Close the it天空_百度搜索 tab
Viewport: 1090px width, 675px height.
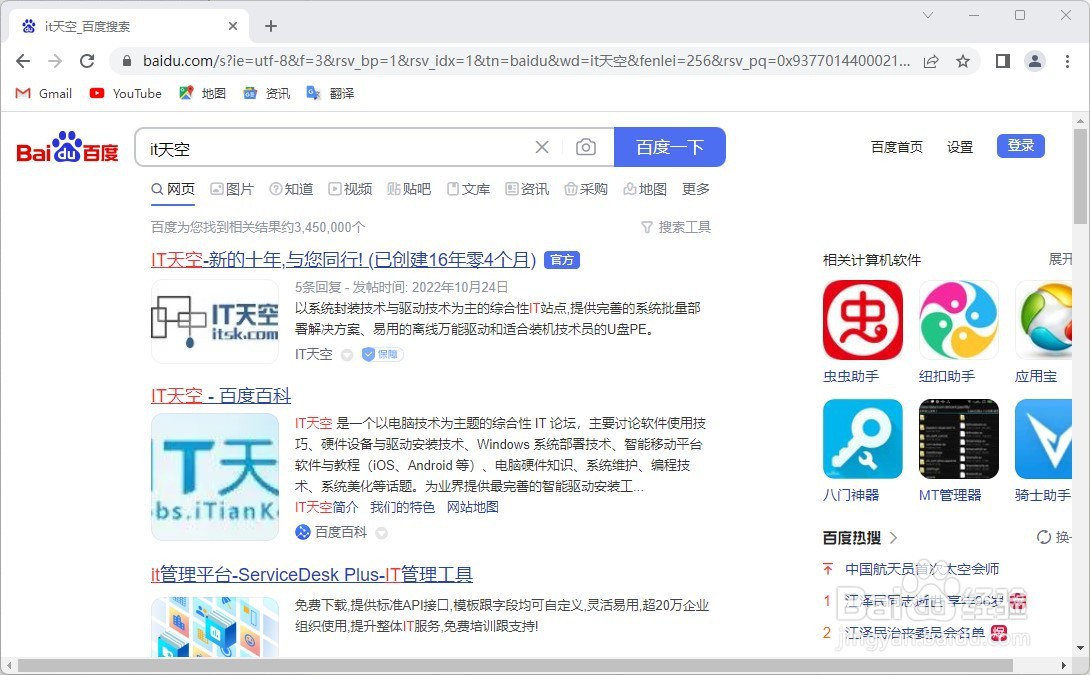click(233, 26)
